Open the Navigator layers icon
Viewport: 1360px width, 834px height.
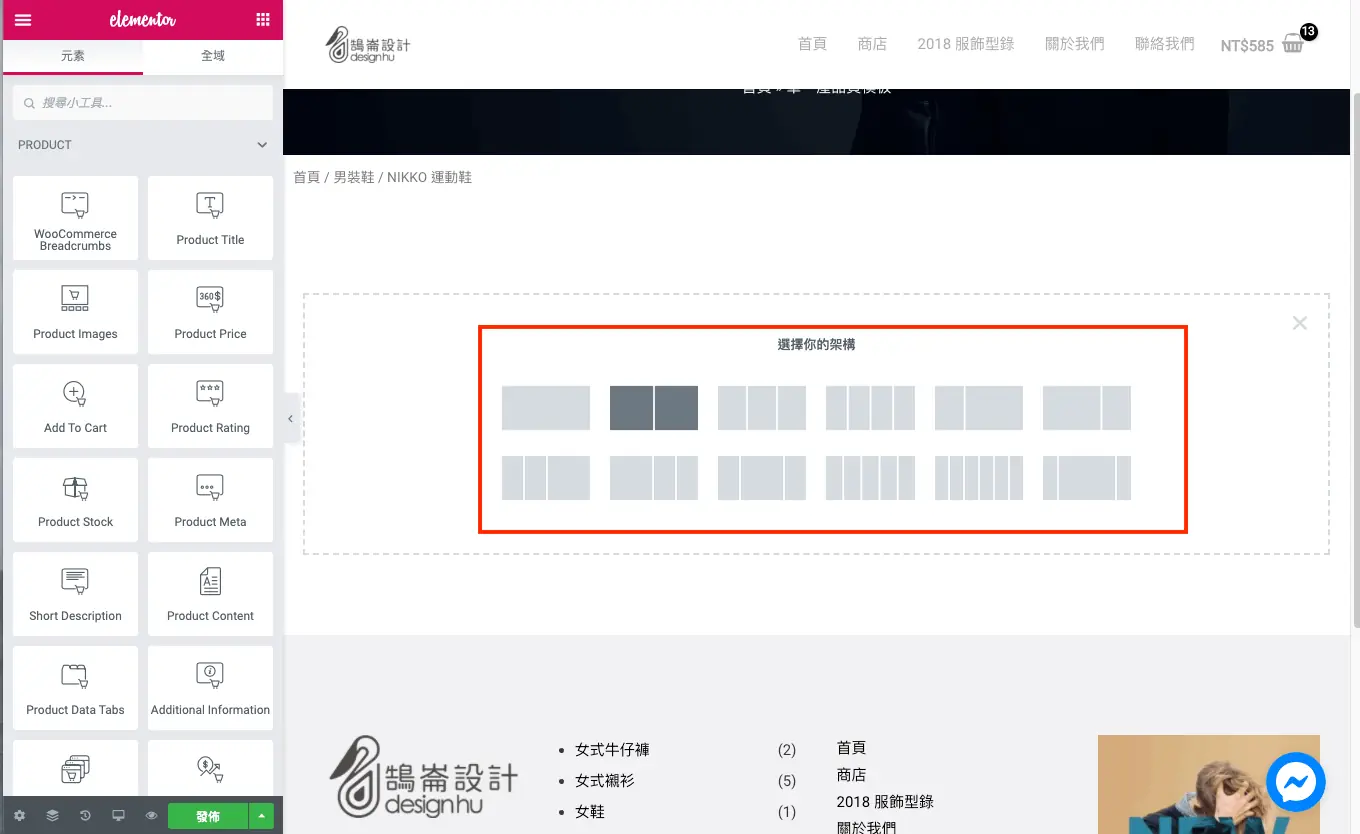52,816
